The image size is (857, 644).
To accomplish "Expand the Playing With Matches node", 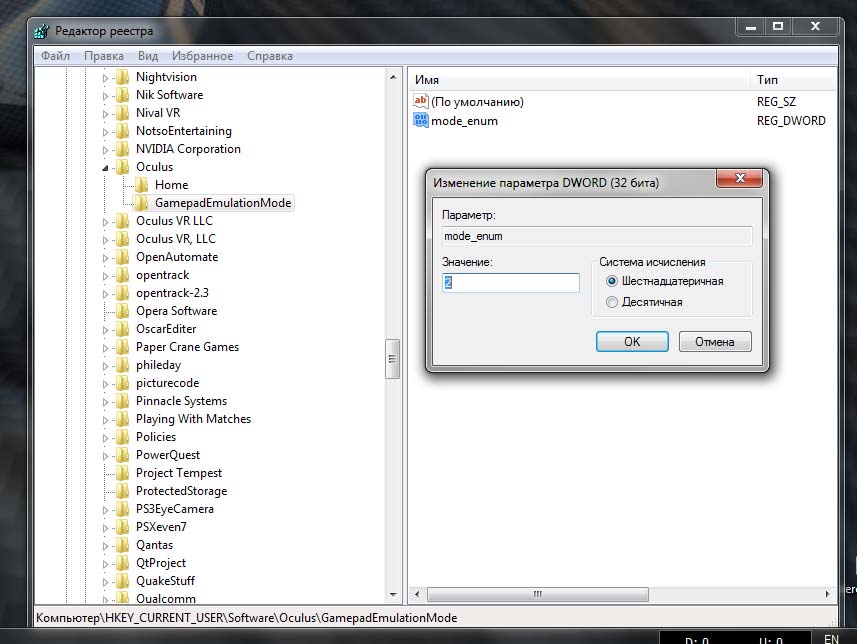I will 105,420.
